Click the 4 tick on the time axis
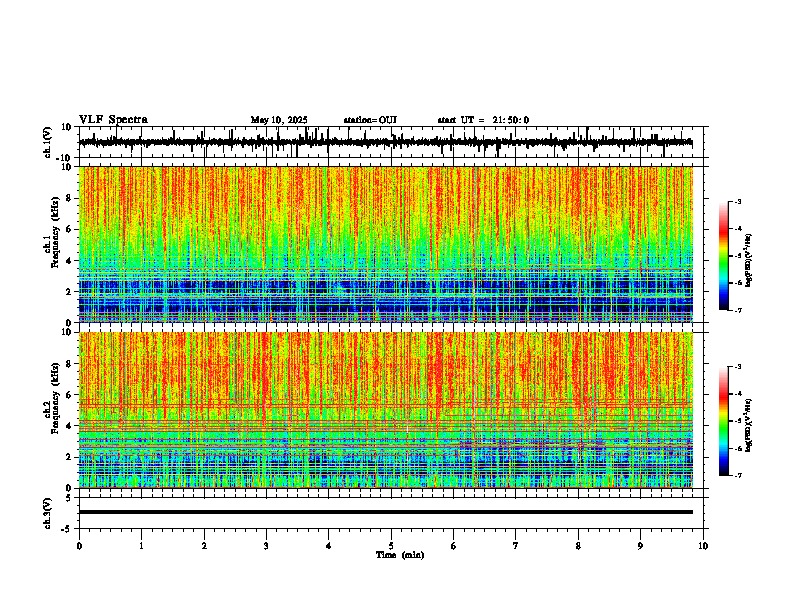Image resolution: width=792 pixels, height=612 pixels. coord(329,546)
